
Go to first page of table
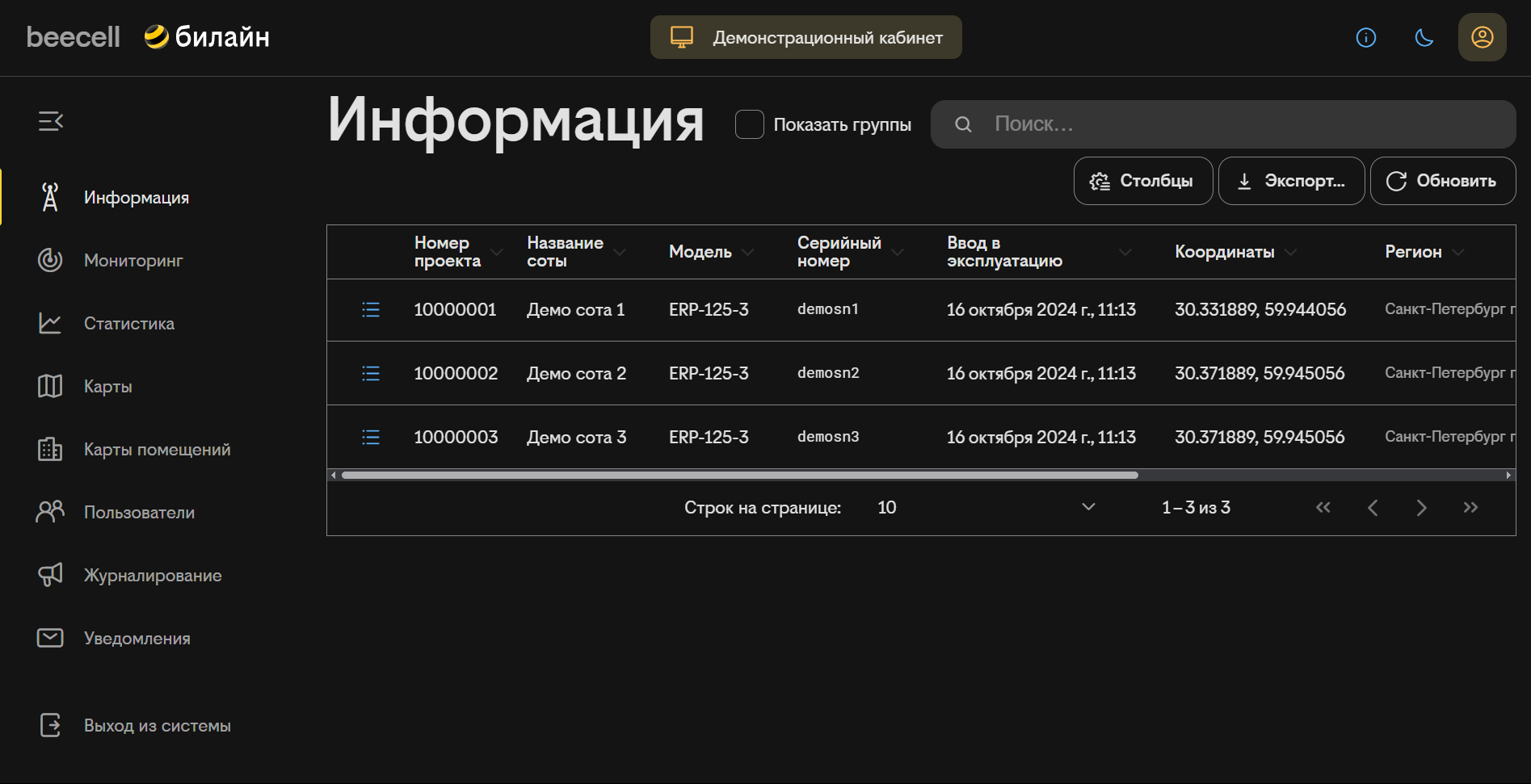(x=1323, y=507)
